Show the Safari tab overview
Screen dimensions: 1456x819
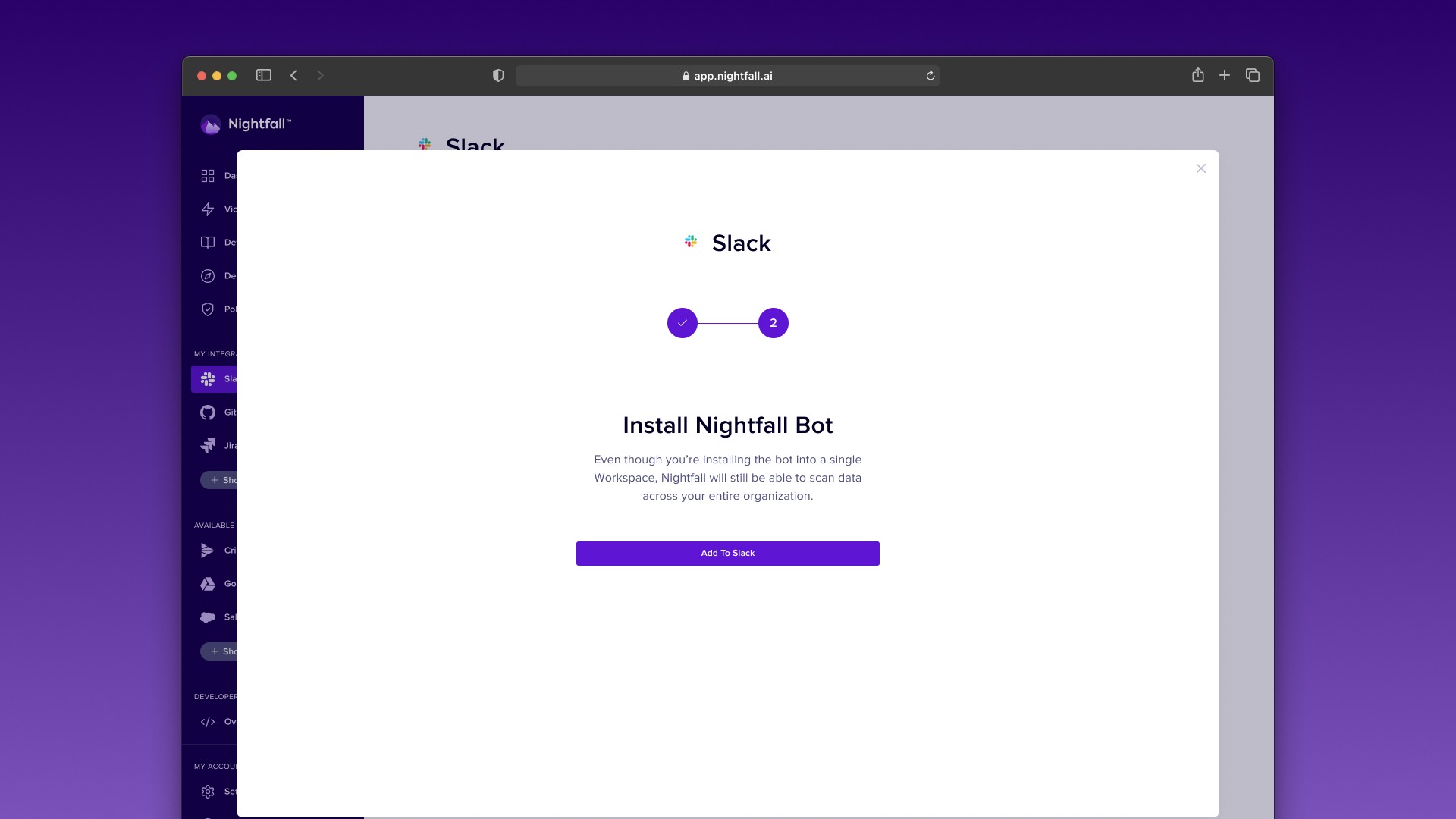[x=1253, y=75]
